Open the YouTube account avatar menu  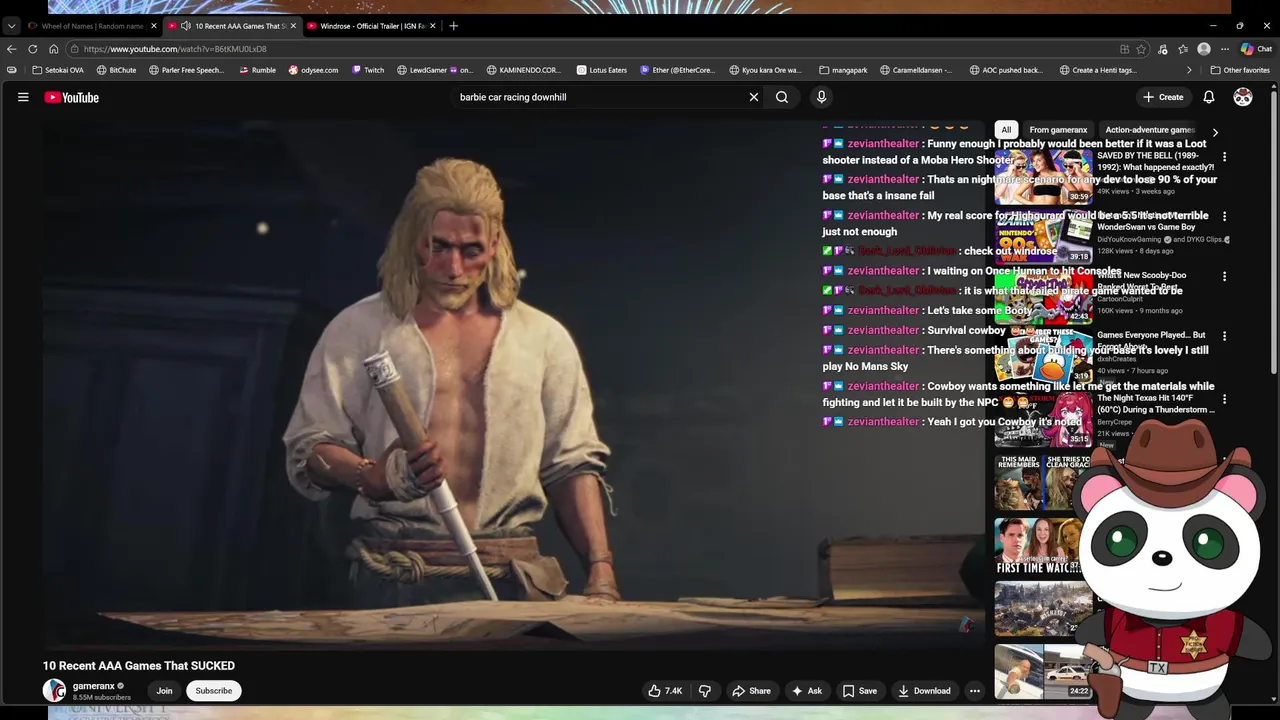point(1243,97)
